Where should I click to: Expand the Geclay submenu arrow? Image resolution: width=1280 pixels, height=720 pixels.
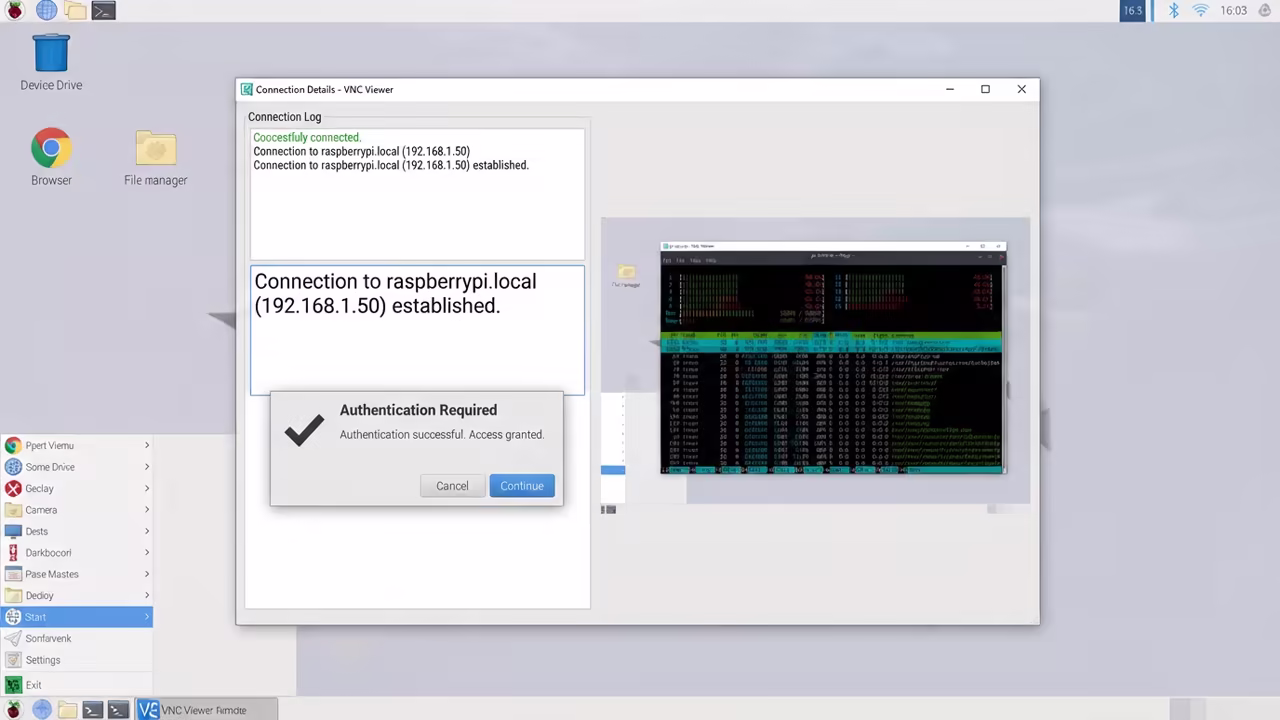147,489
